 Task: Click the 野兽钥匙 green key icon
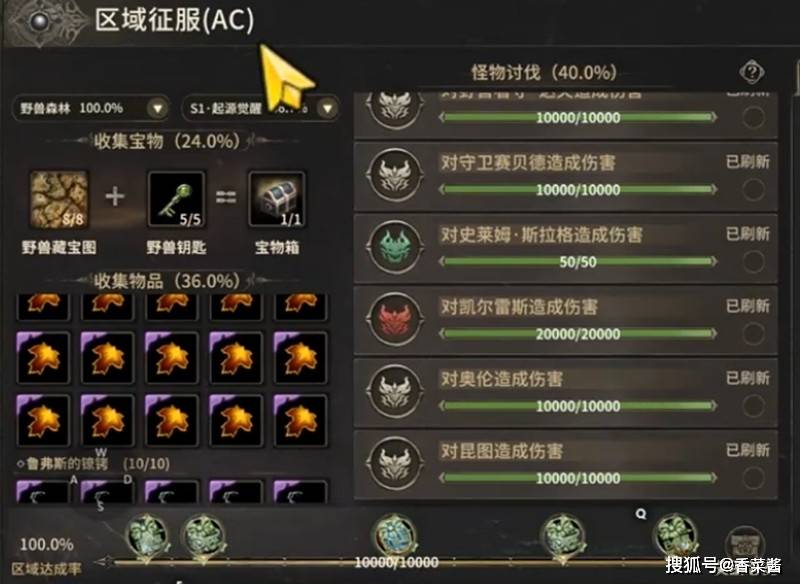tap(177, 199)
